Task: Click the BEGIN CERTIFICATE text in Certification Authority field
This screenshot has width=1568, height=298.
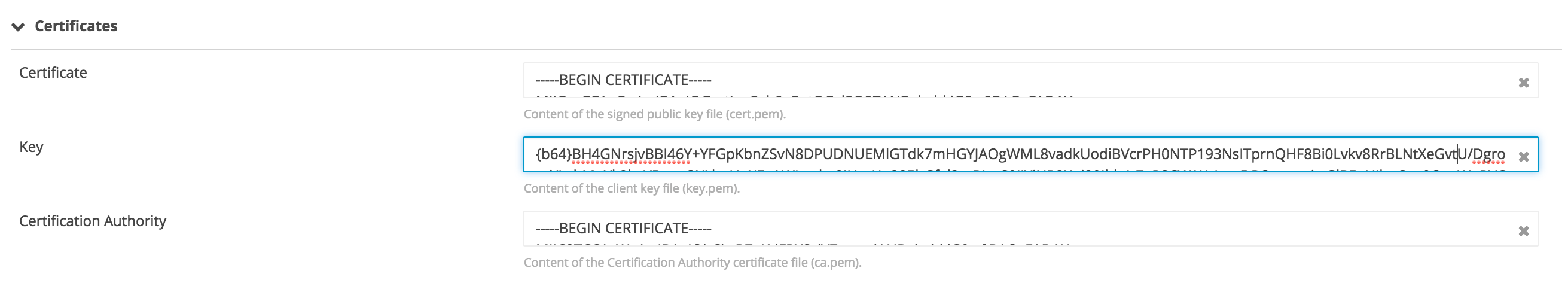Action: [x=623, y=229]
